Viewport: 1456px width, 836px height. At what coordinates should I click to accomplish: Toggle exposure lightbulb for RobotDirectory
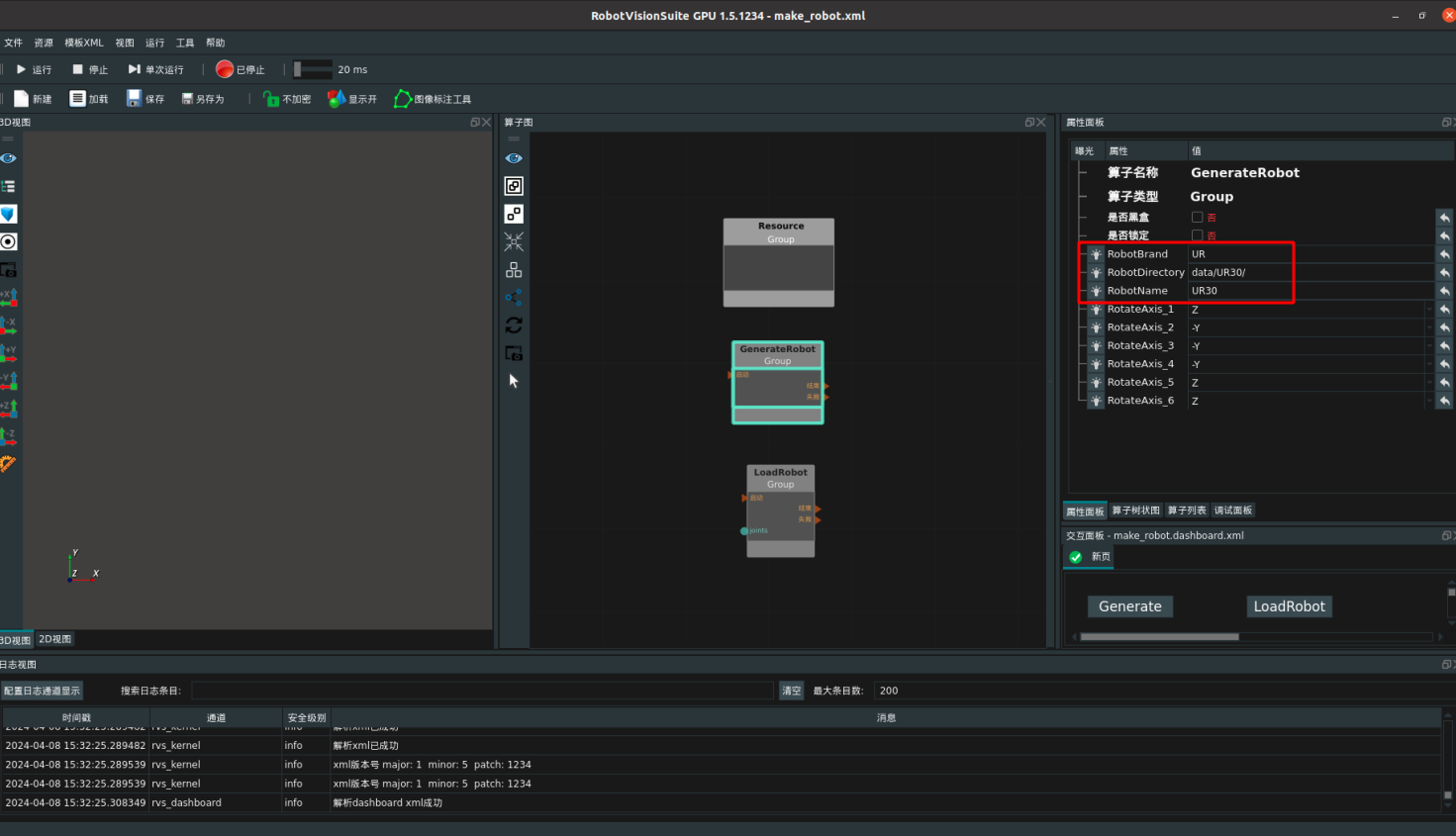click(1096, 272)
